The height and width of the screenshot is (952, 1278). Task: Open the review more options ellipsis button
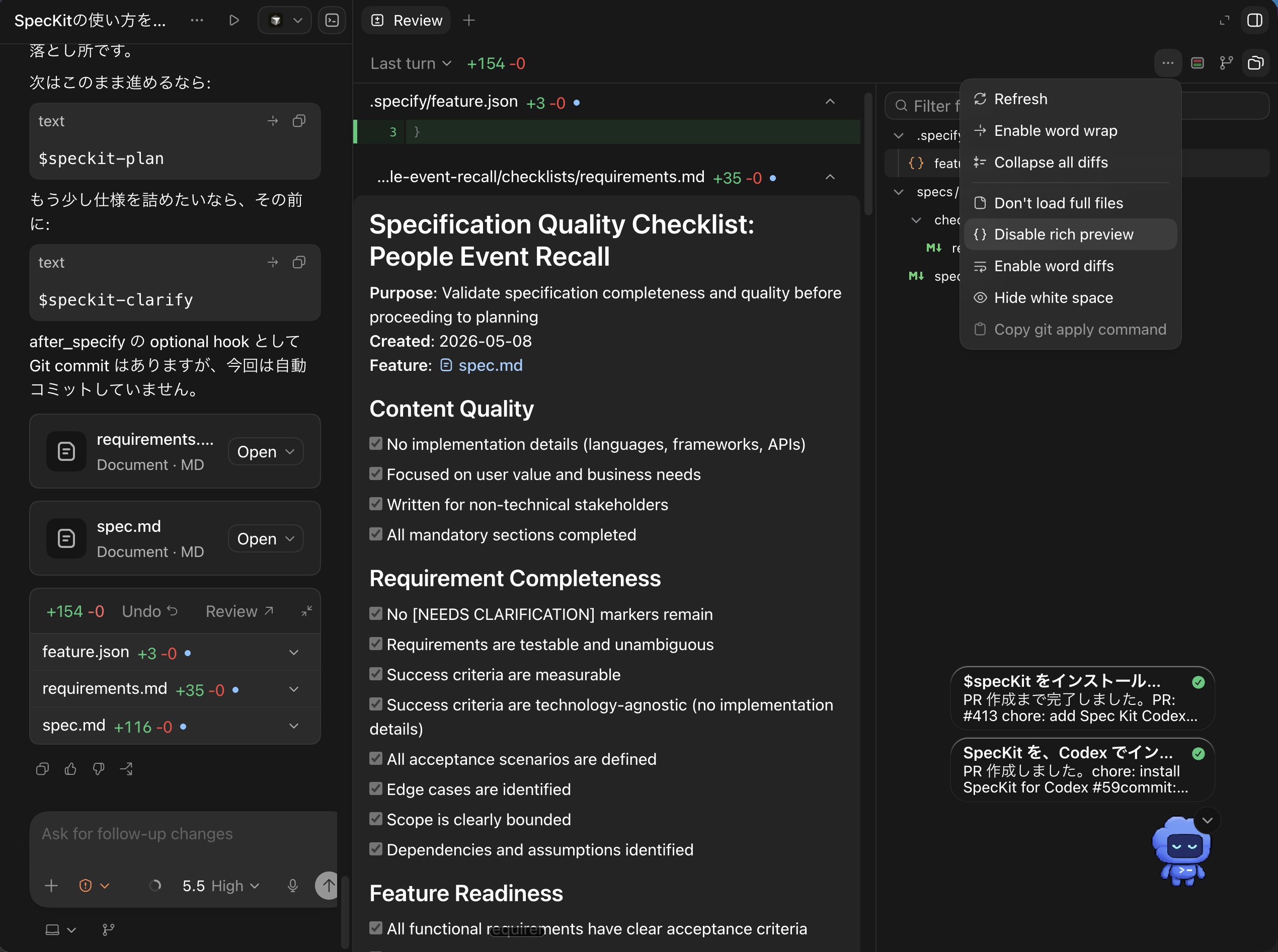(1168, 63)
